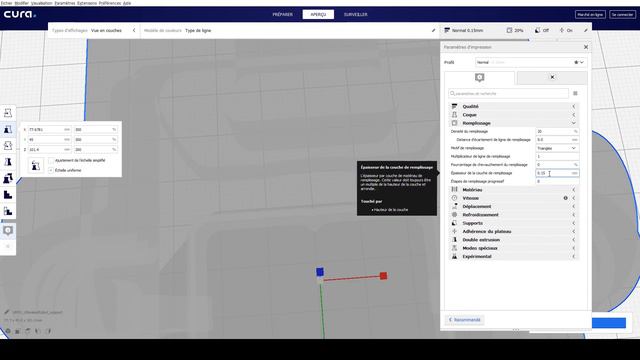Collapse the Remplissage section
640x360 pixels.
point(513,123)
